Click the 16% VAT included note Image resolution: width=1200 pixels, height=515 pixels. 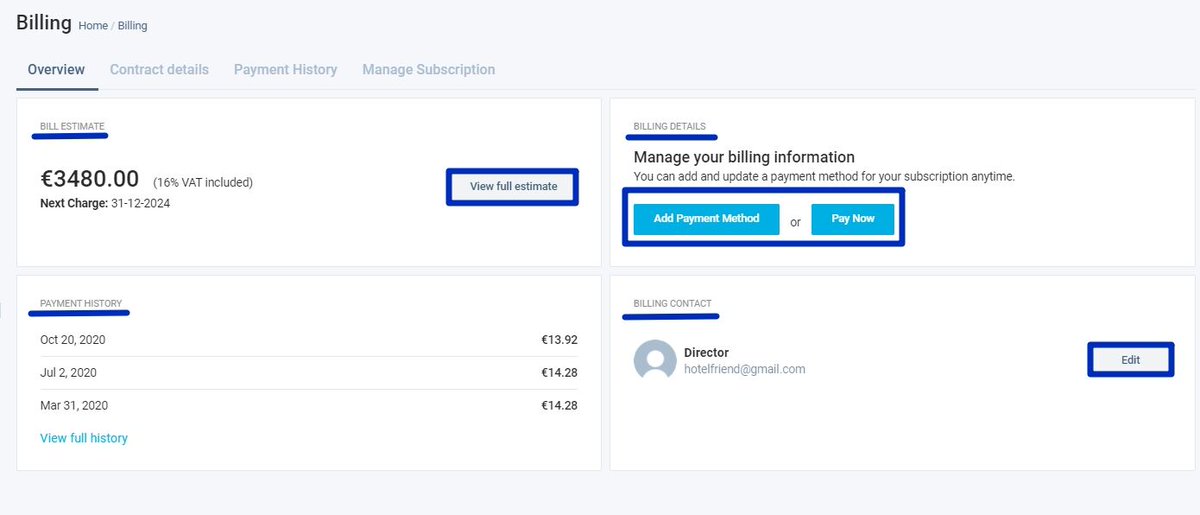(203, 183)
